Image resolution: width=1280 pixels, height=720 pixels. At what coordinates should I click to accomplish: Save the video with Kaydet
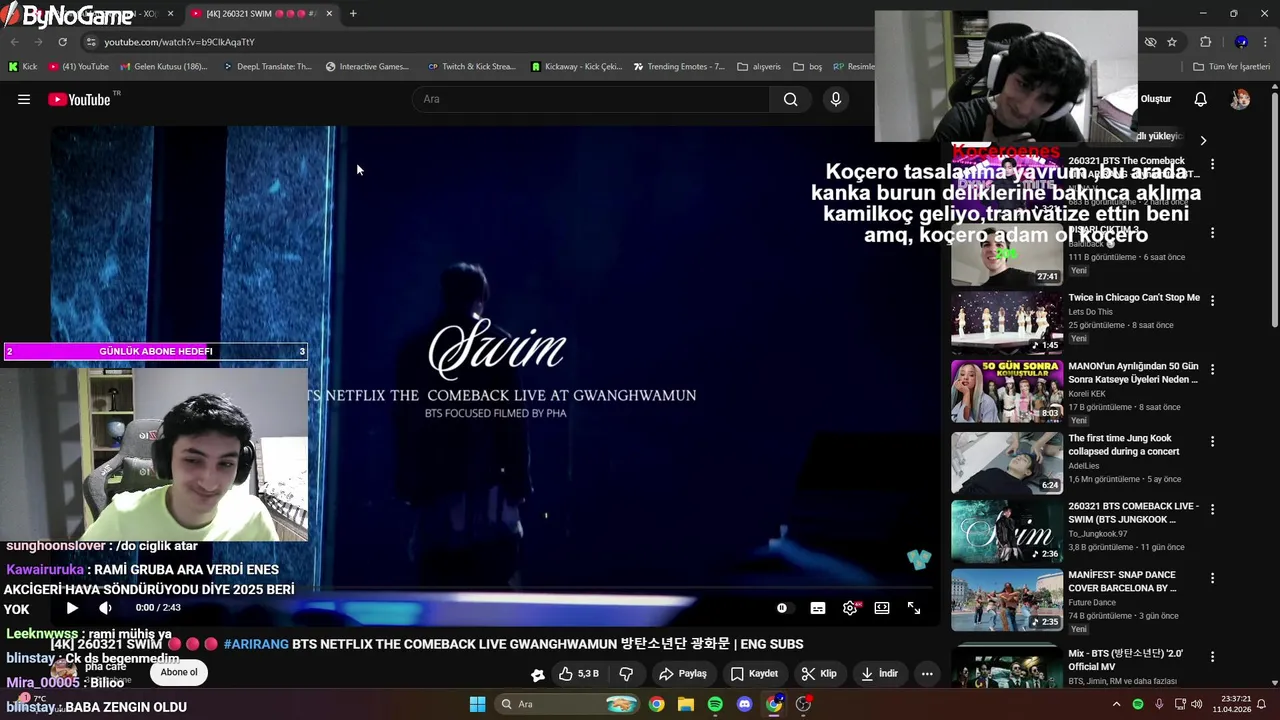tap(754, 674)
